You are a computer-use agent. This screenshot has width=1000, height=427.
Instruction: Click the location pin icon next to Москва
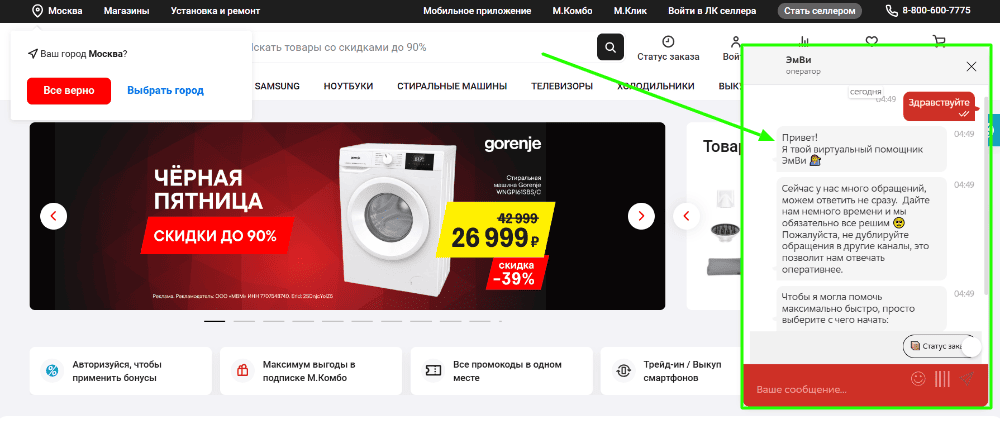click(38, 11)
